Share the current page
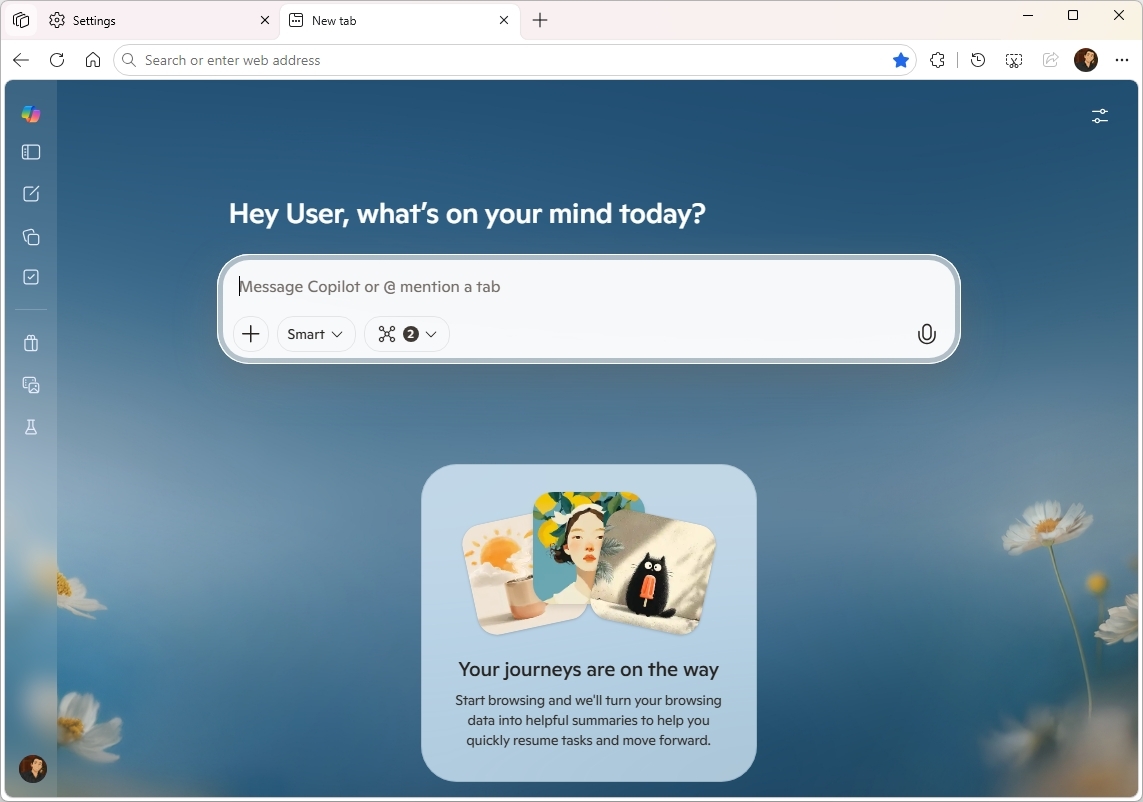1143x802 pixels. (x=1050, y=60)
